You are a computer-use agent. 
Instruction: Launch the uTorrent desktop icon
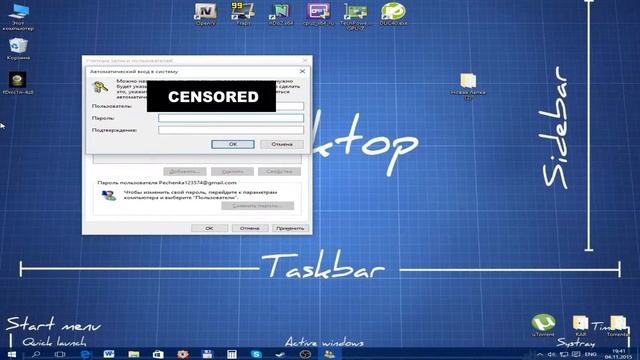tap(543, 325)
